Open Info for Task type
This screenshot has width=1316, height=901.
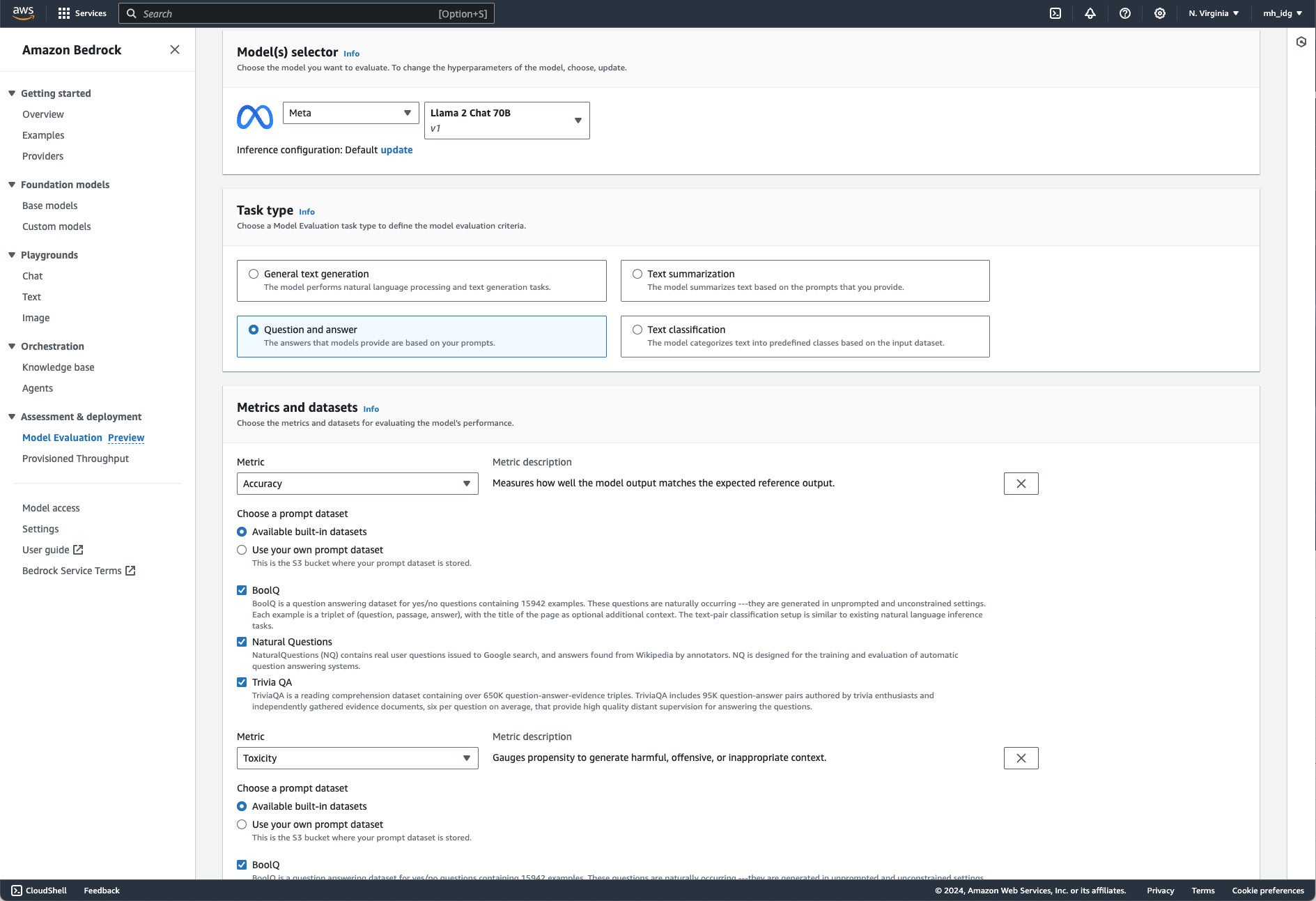[x=307, y=212]
